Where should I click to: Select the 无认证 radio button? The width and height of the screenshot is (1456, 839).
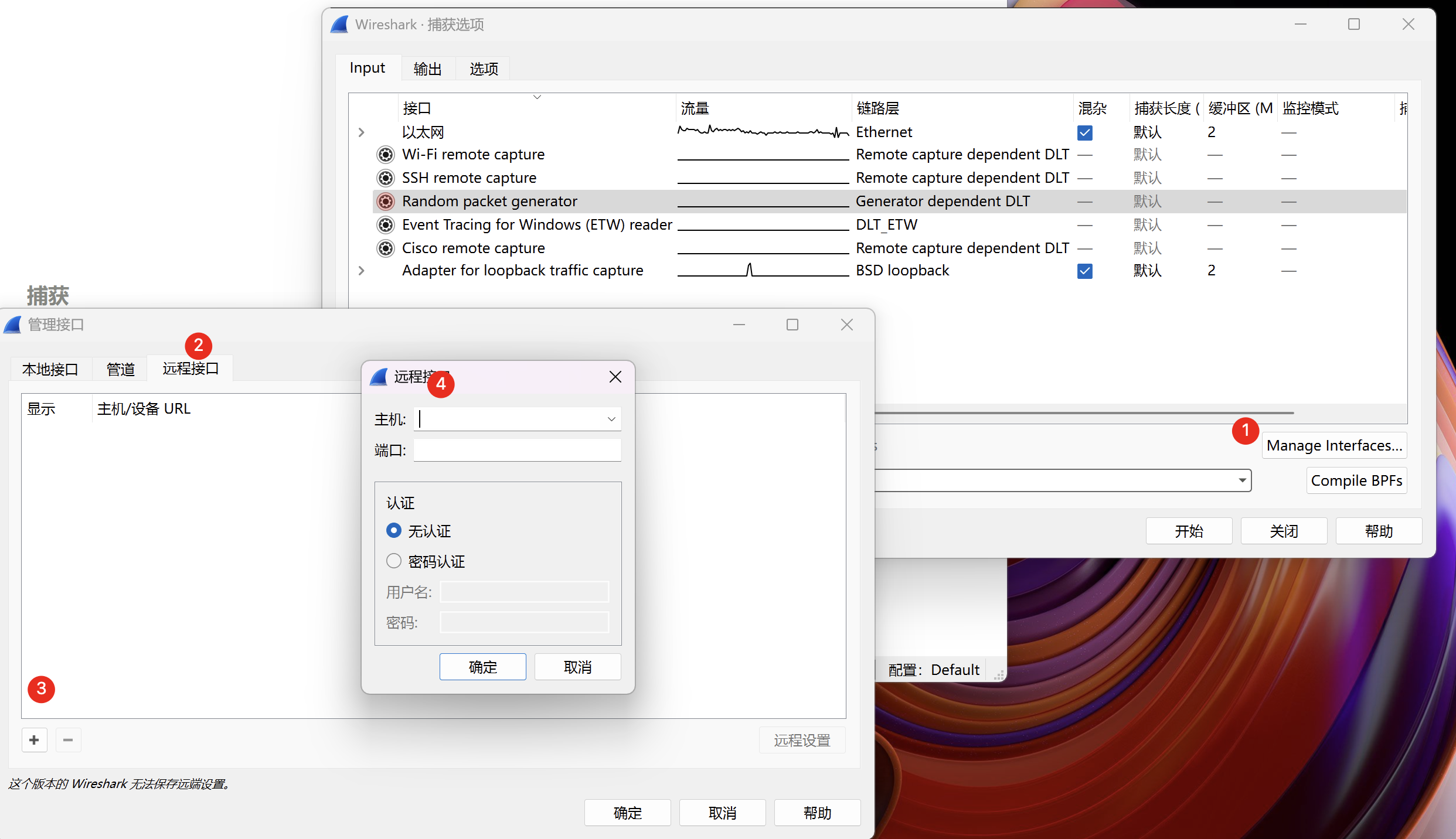coord(394,531)
